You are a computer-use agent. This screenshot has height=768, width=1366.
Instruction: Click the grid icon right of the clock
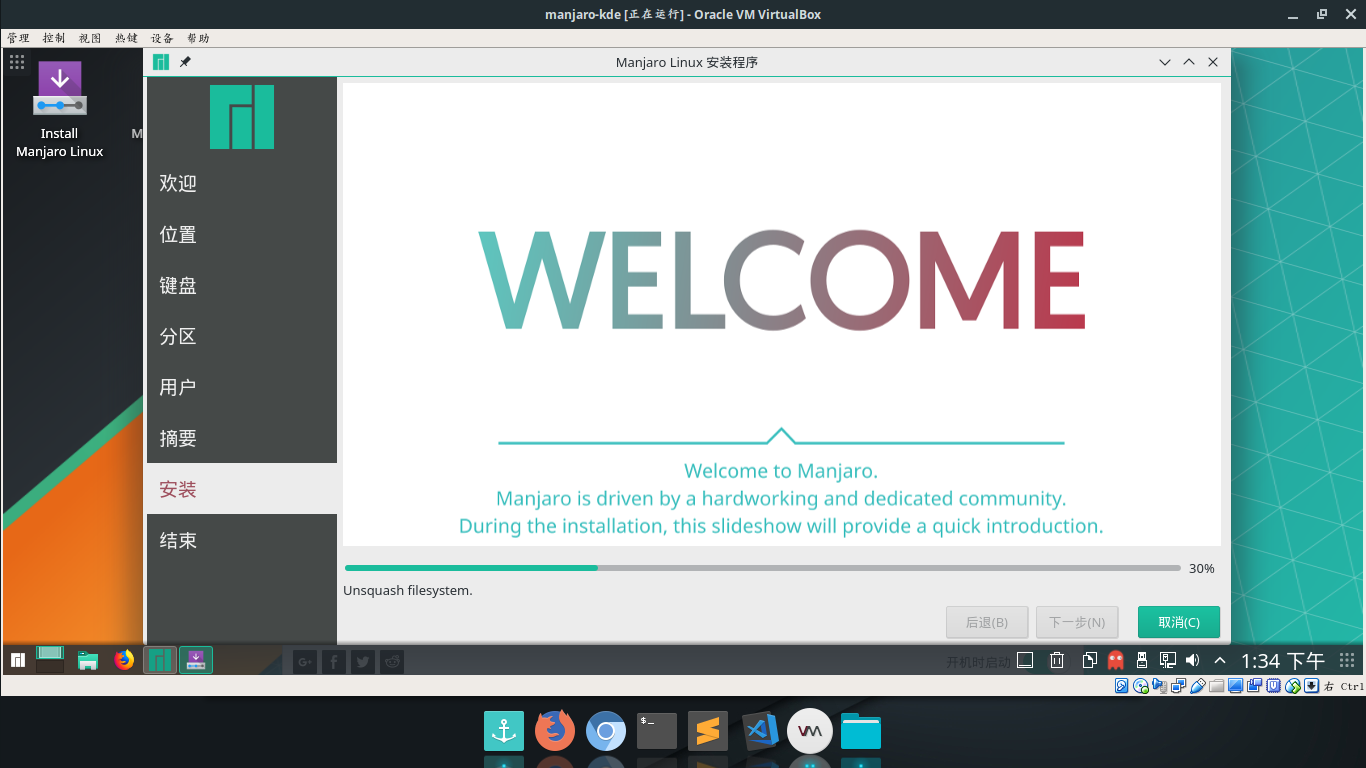point(1347,660)
